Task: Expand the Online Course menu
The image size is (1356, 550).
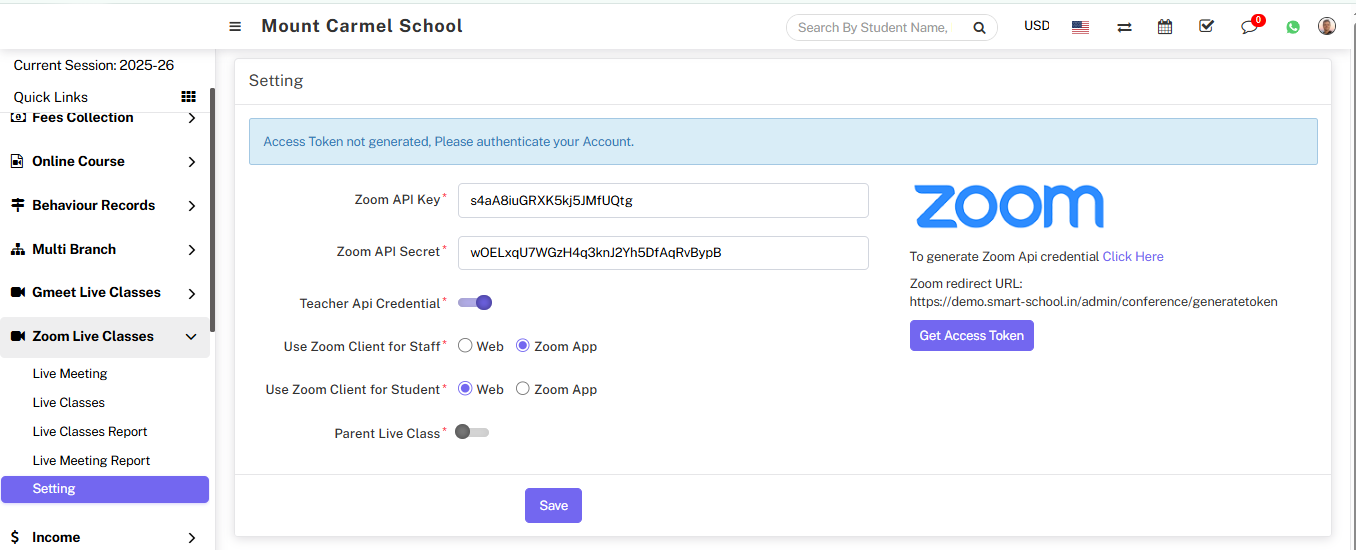Action: click(105, 161)
